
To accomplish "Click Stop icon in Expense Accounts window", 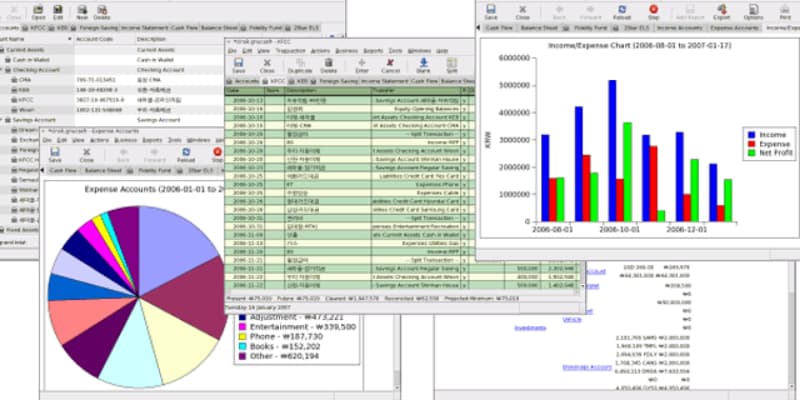I will pyautogui.click(x=218, y=154).
